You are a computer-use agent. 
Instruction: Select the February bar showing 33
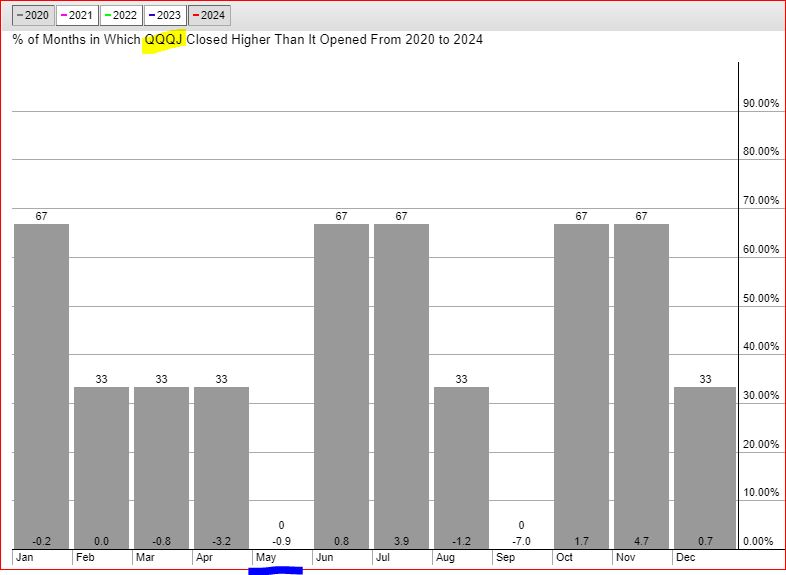101,468
